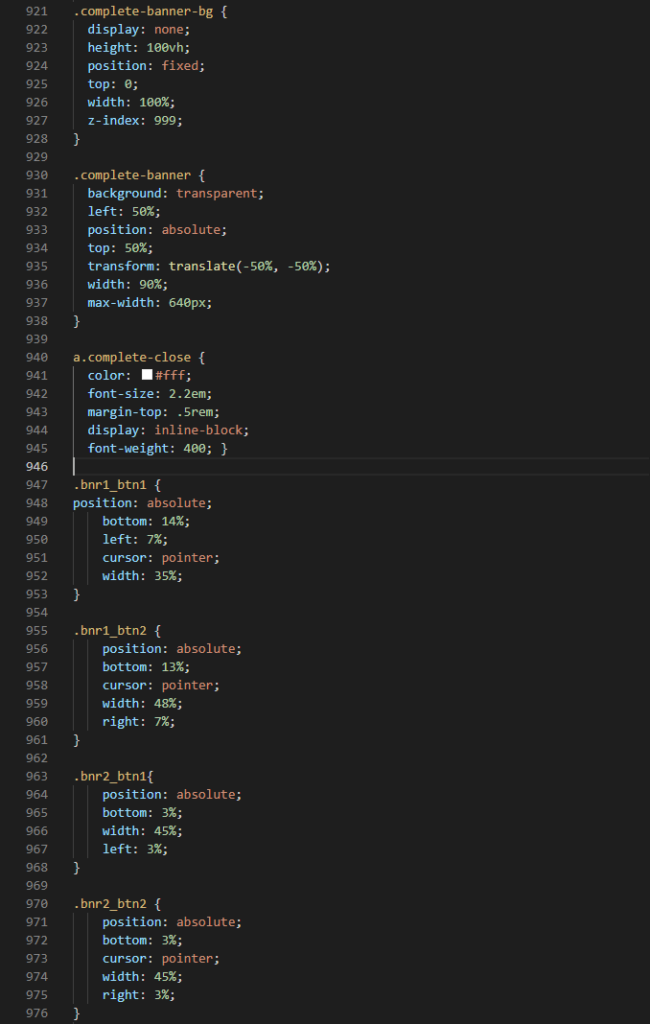
Task: Click 'top: 50%;' on line 934
Action: click(120, 248)
